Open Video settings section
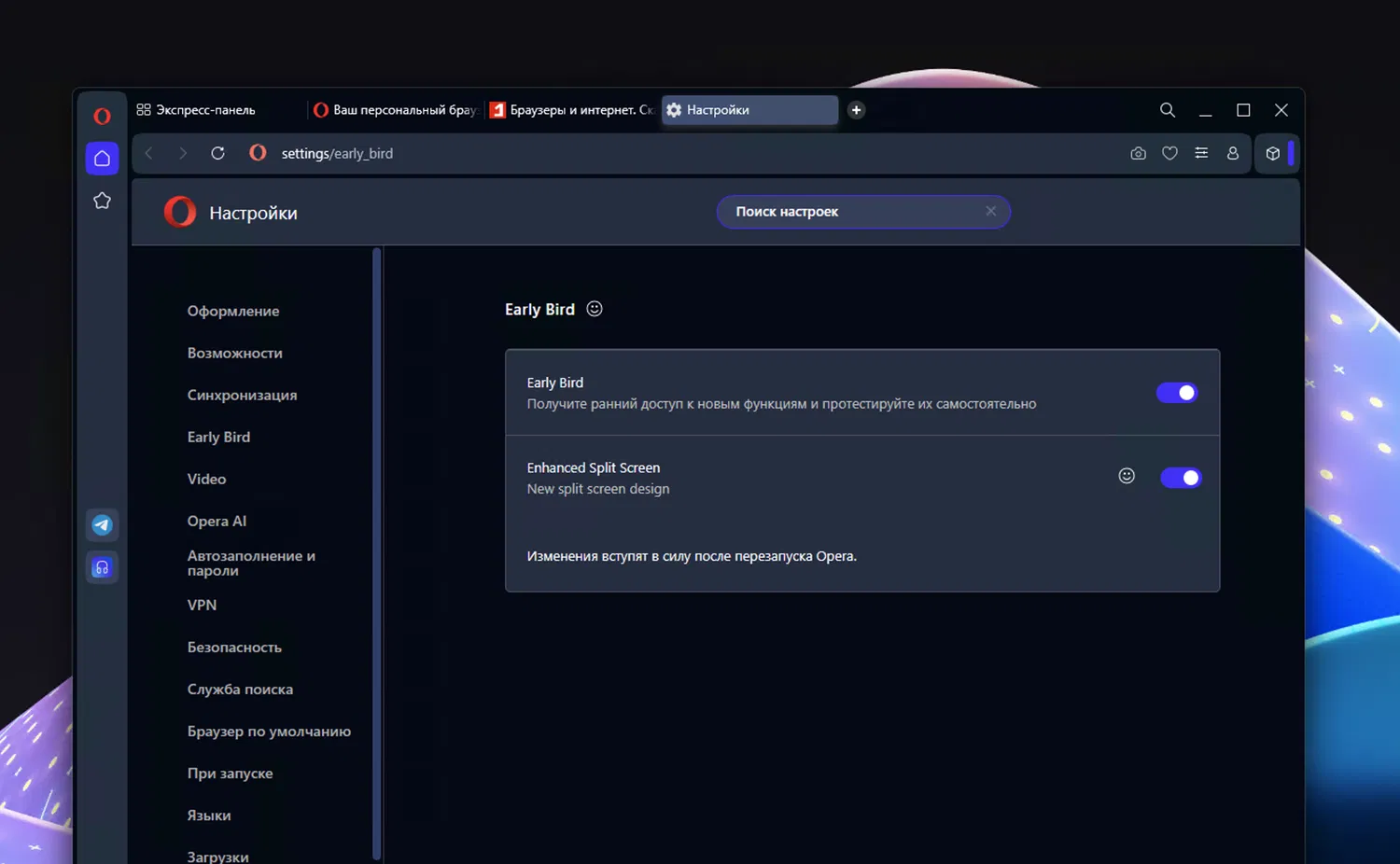Viewport: 1400px width, 864px height. 206,479
